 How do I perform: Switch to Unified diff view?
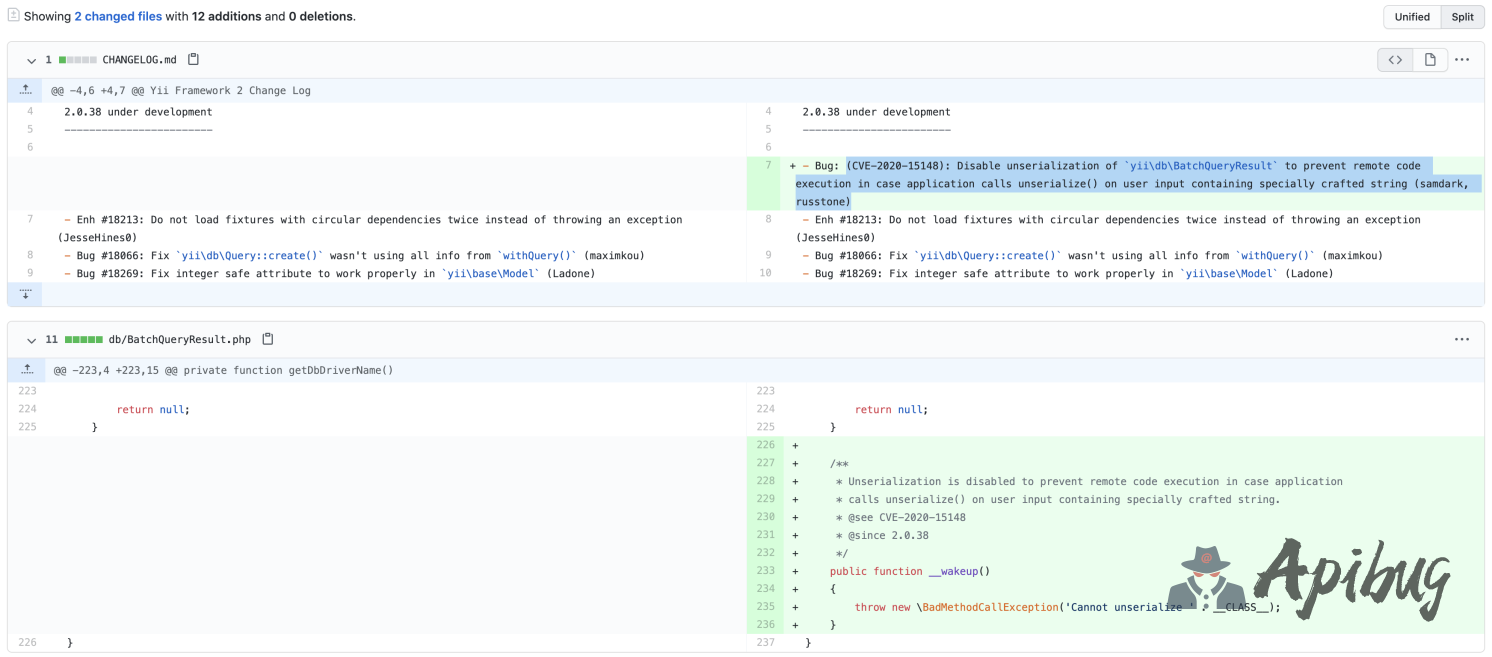pos(1412,17)
